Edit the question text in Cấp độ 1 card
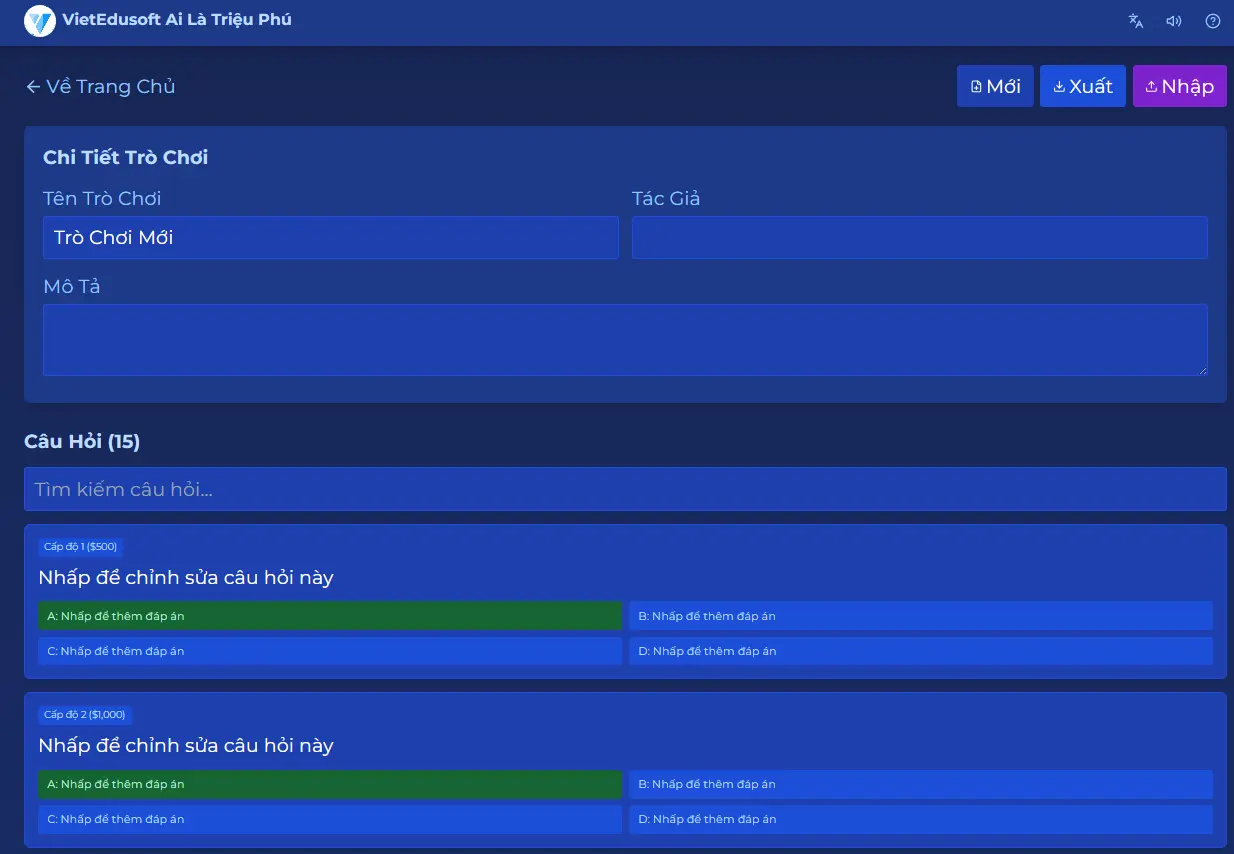 point(186,578)
